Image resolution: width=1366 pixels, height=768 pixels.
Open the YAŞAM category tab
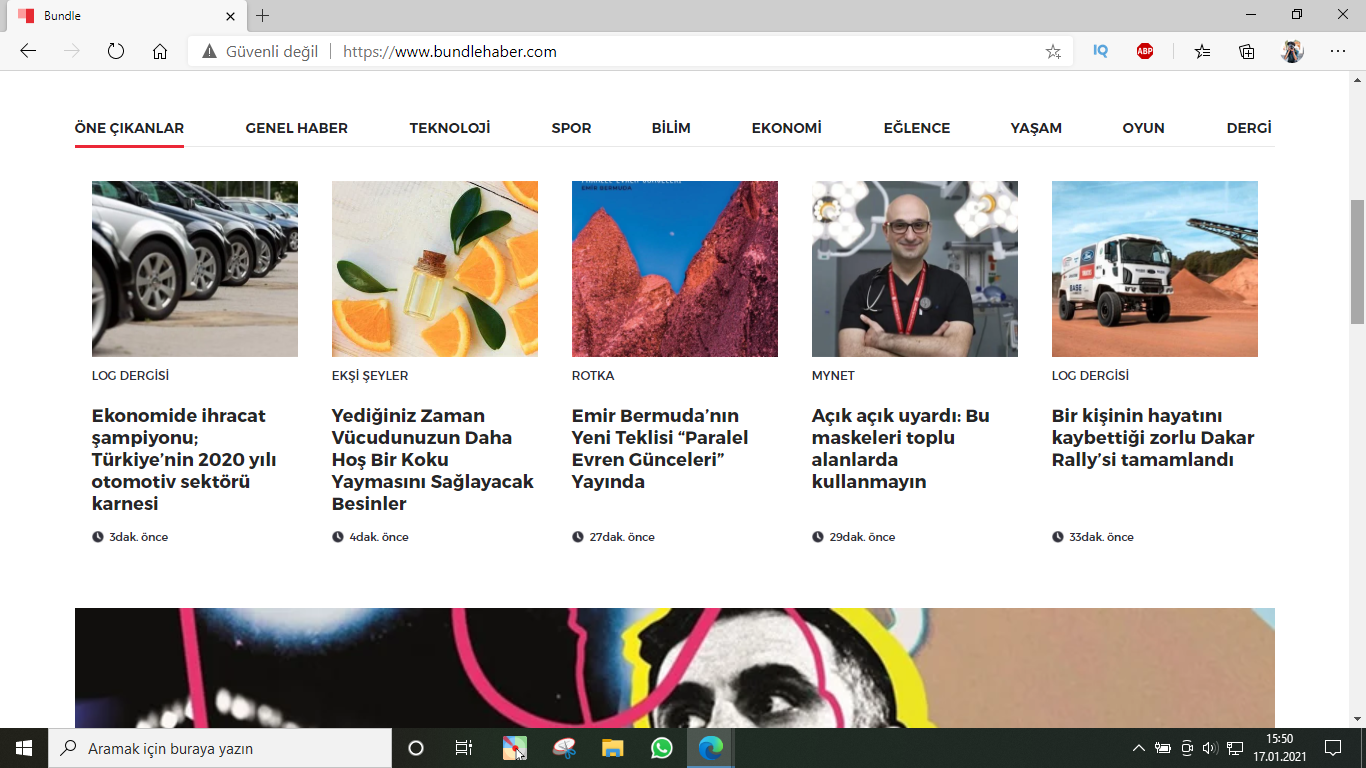click(x=1036, y=128)
